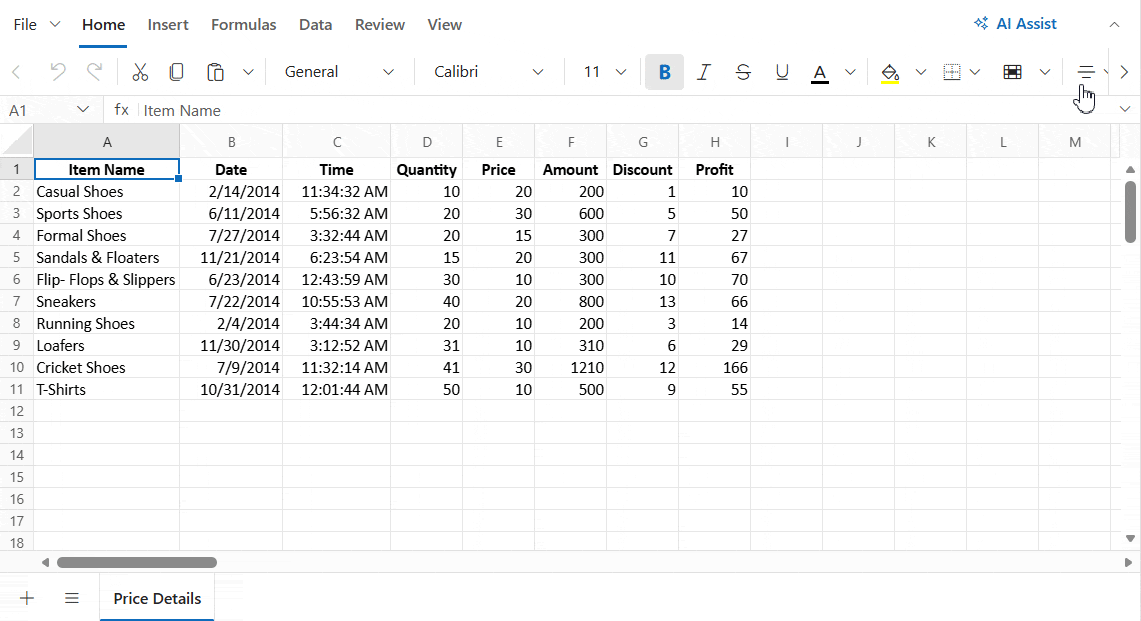Click the horizontal alignment icon

pos(1086,72)
